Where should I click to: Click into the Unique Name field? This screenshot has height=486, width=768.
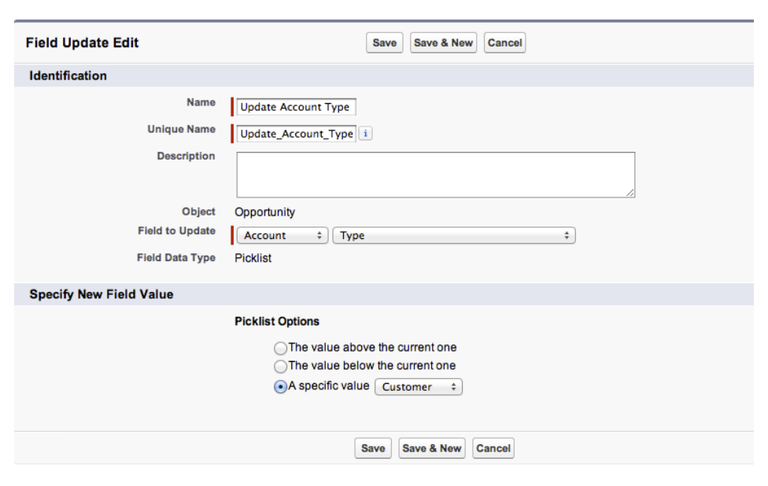[x=297, y=133]
